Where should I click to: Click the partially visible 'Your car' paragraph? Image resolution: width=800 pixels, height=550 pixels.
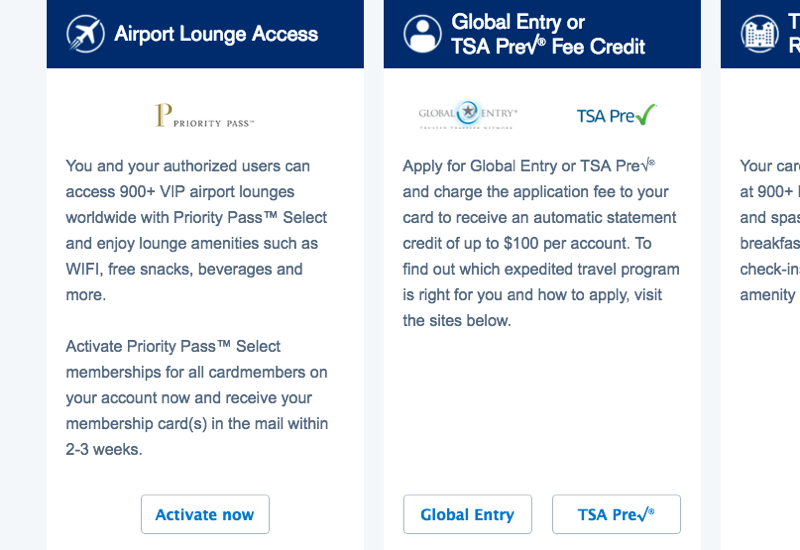click(770, 230)
